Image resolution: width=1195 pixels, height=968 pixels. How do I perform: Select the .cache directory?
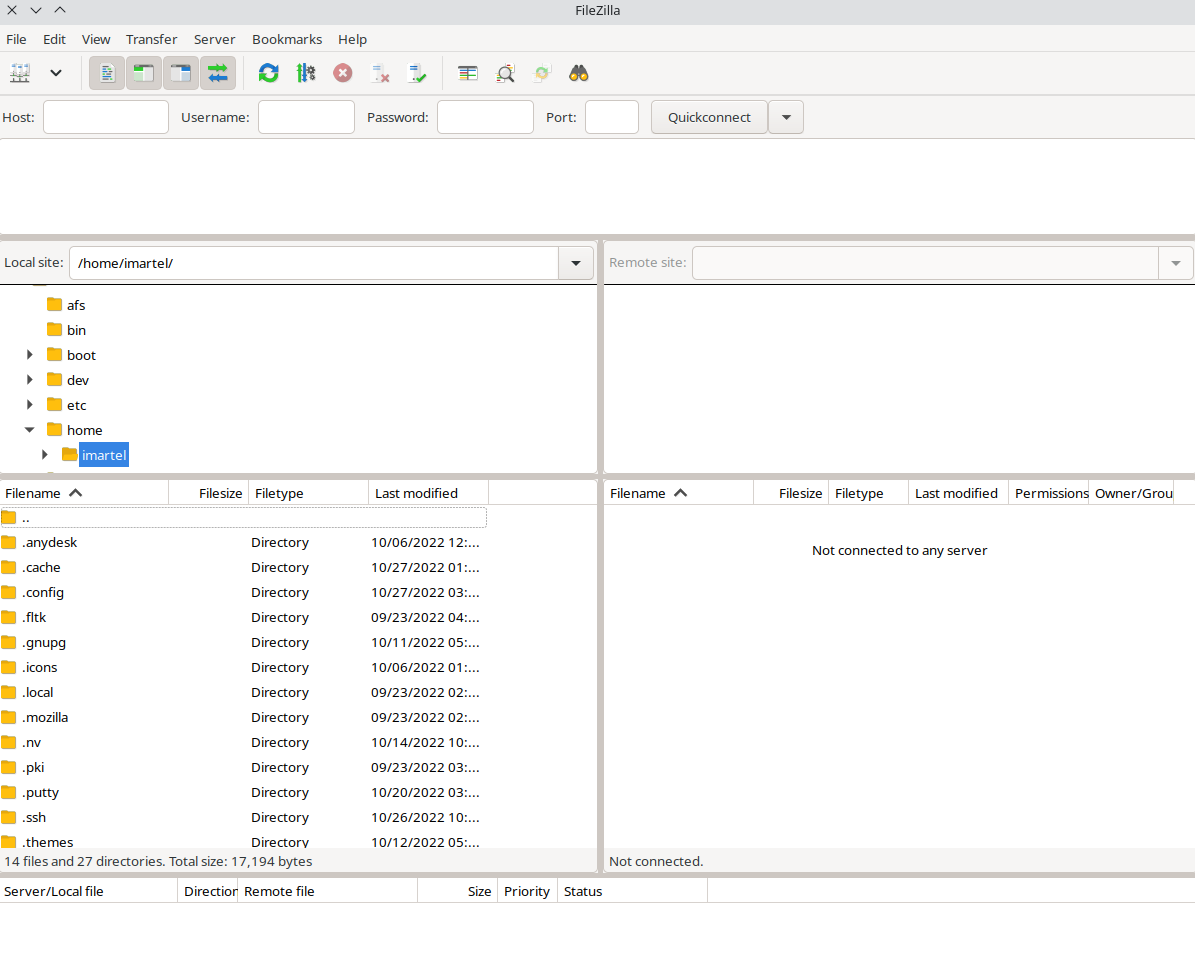pyautogui.click(x=244, y=568)
